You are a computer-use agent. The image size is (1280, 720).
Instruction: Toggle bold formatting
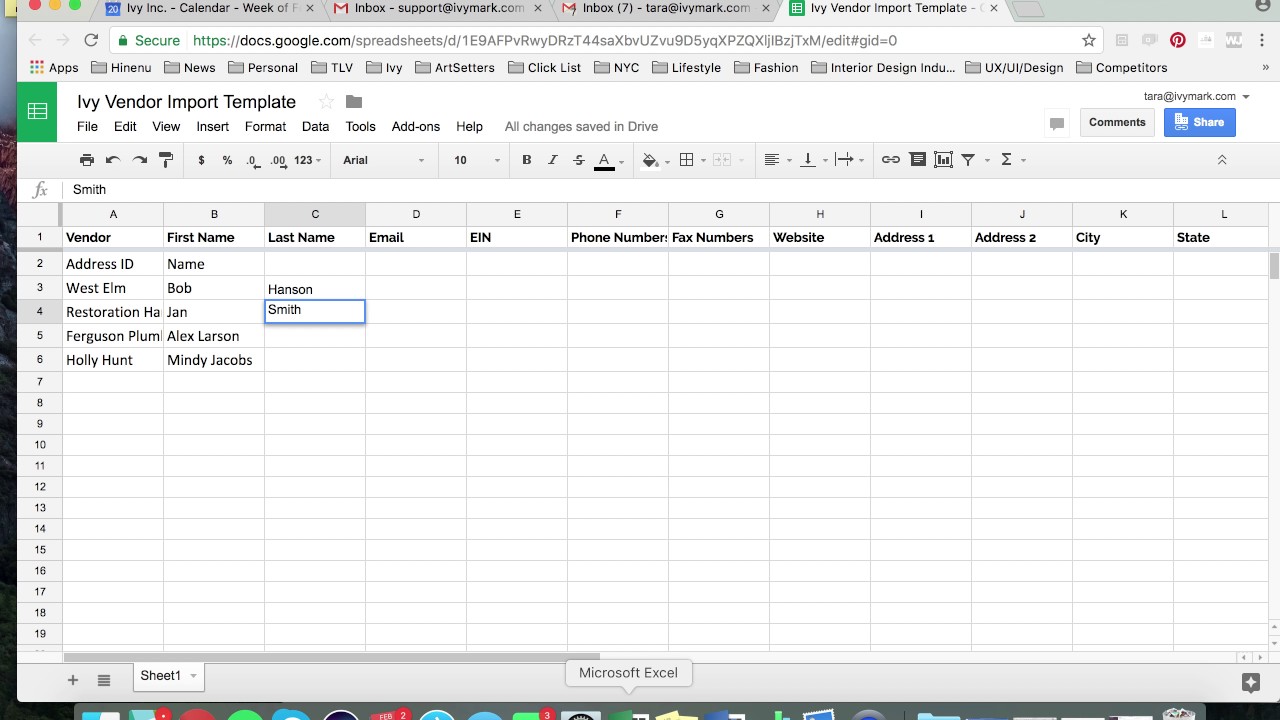pyautogui.click(x=527, y=160)
